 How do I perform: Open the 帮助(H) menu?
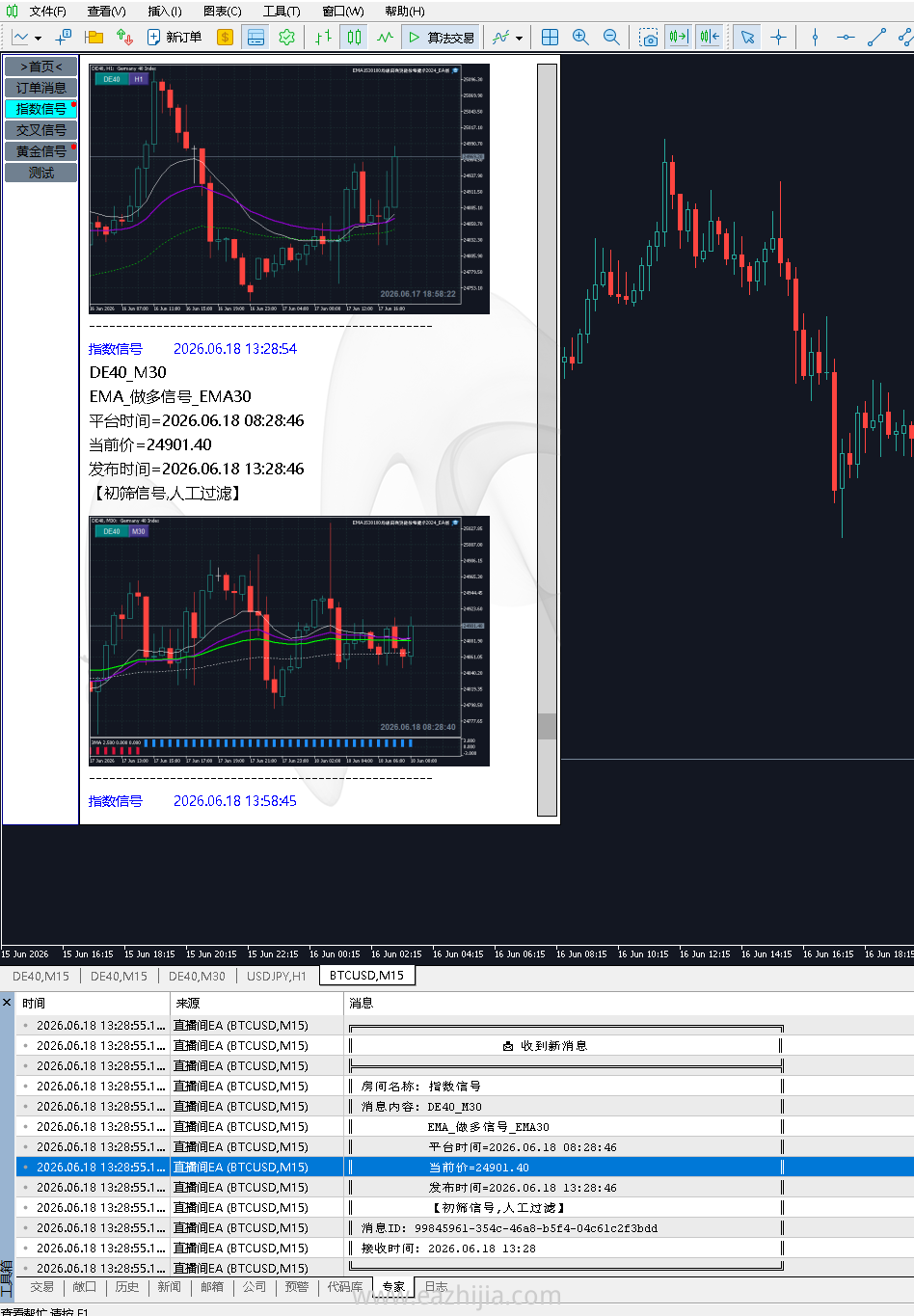click(404, 11)
